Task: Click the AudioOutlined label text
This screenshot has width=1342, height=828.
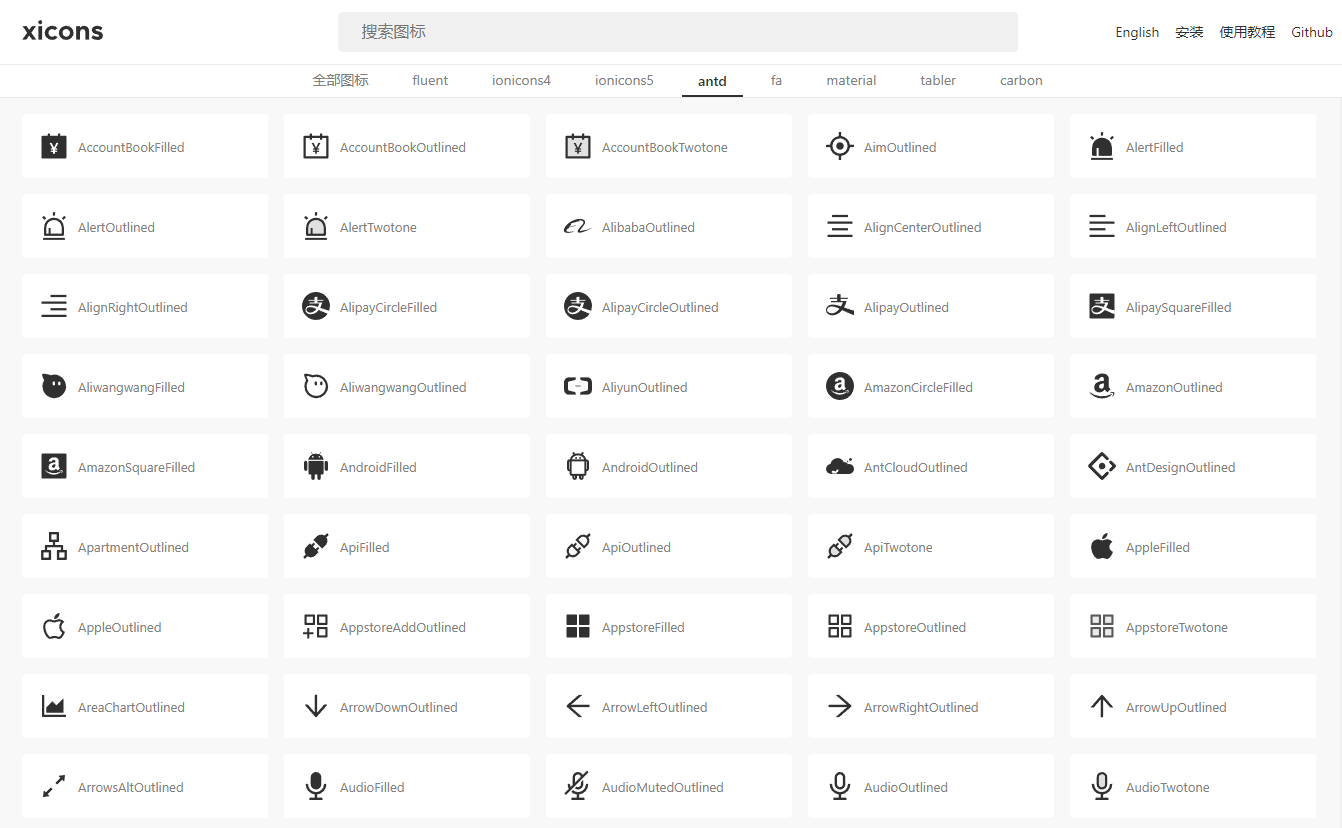Action: pyautogui.click(x=906, y=787)
